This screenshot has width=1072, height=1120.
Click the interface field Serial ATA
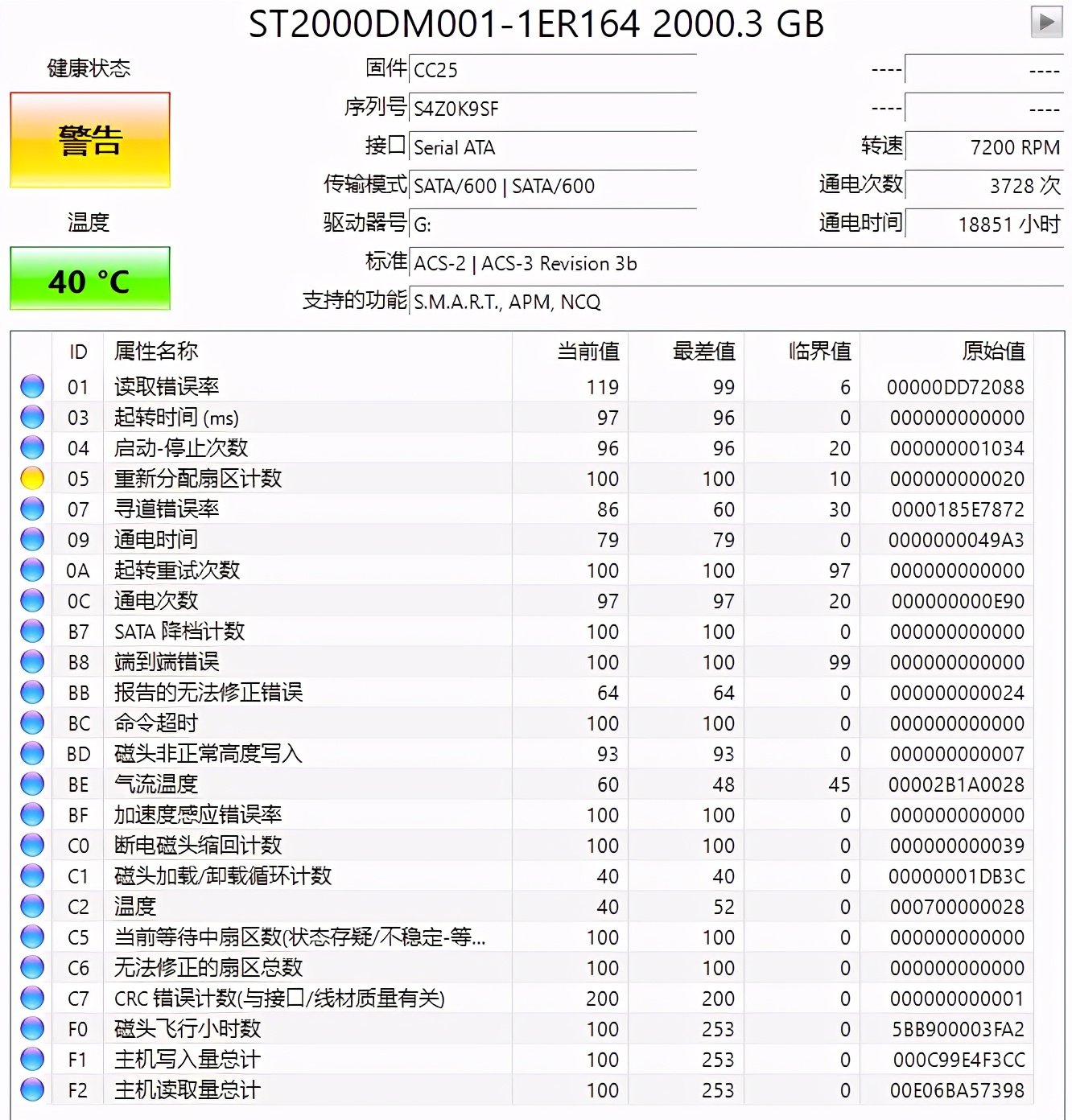[553, 146]
